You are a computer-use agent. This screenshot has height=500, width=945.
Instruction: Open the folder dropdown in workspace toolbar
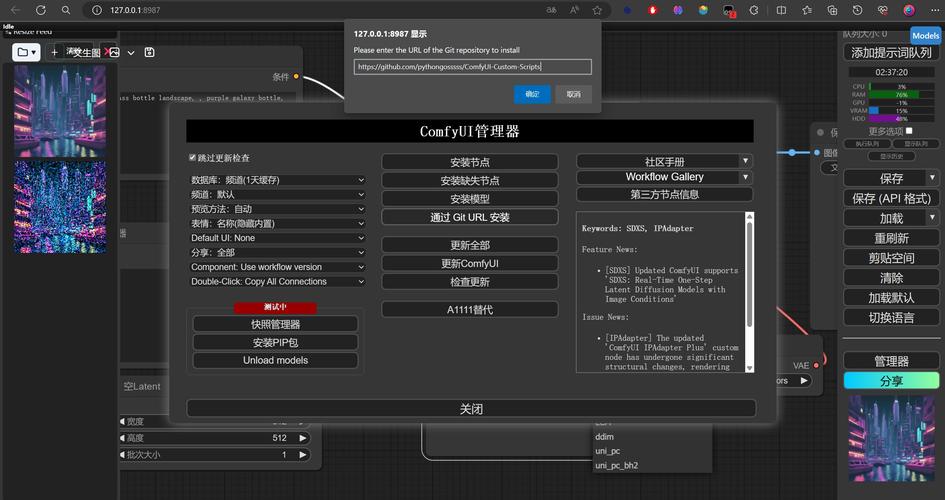(26, 52)
